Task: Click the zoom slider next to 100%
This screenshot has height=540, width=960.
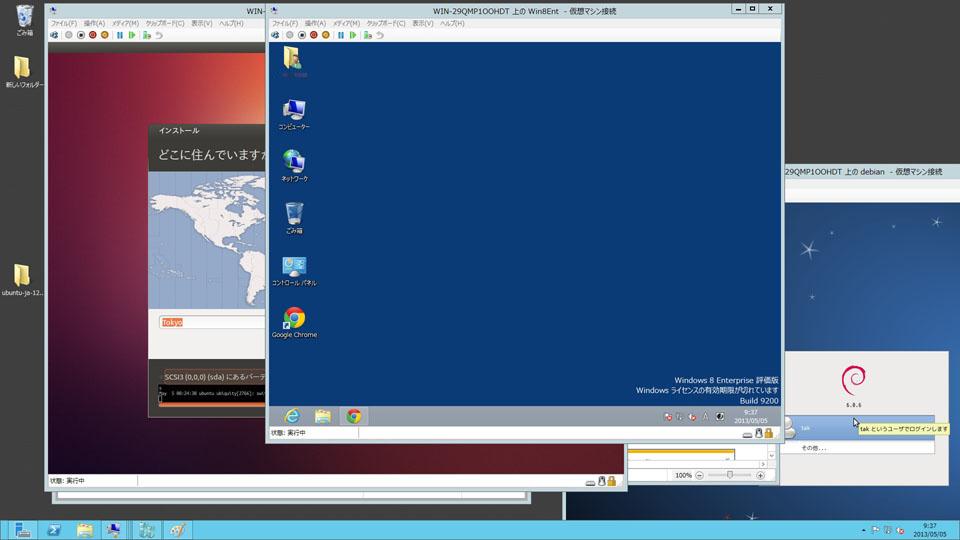Action: click(730, 475)
